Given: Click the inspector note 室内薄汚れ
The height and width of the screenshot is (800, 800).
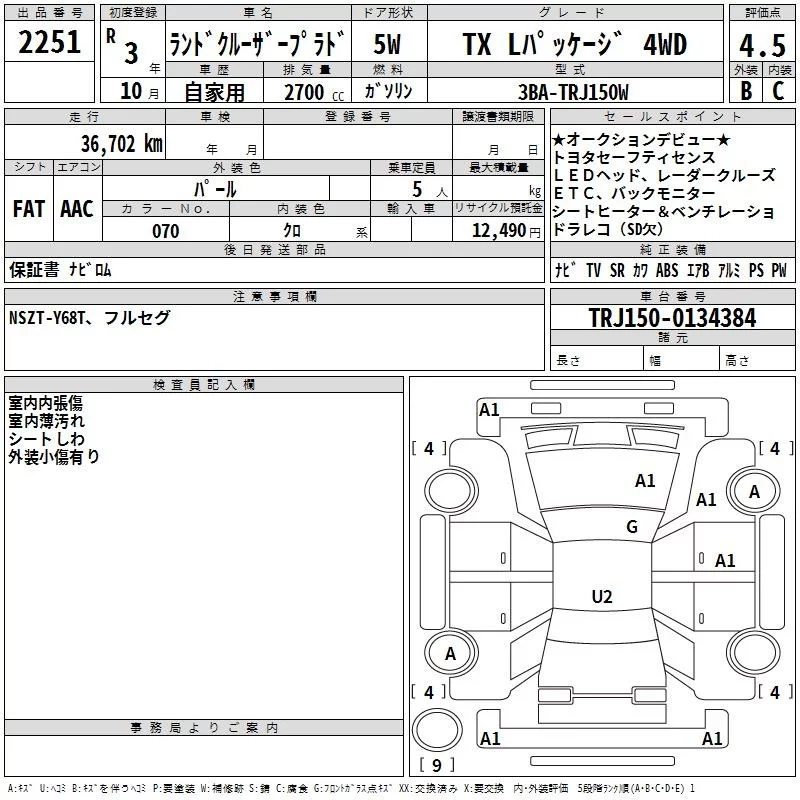Looking at the screenshot, I should click(x=46, y=421).
